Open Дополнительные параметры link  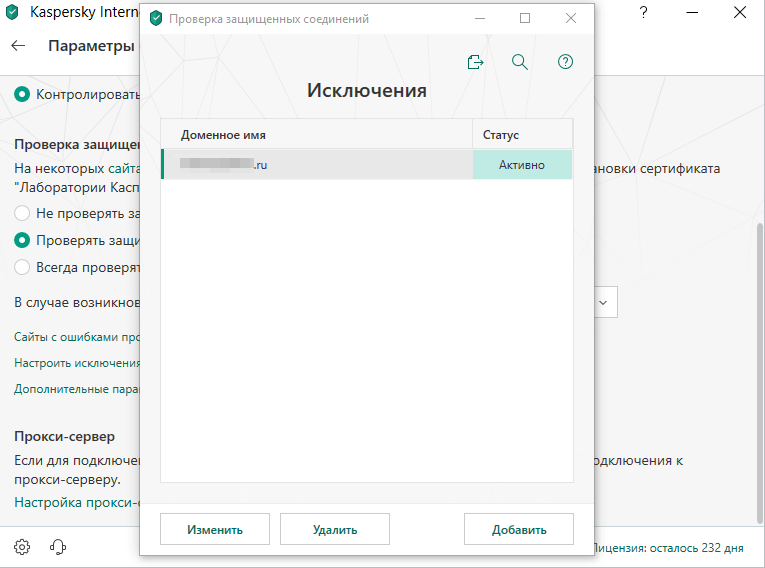[x=77, y=389]
